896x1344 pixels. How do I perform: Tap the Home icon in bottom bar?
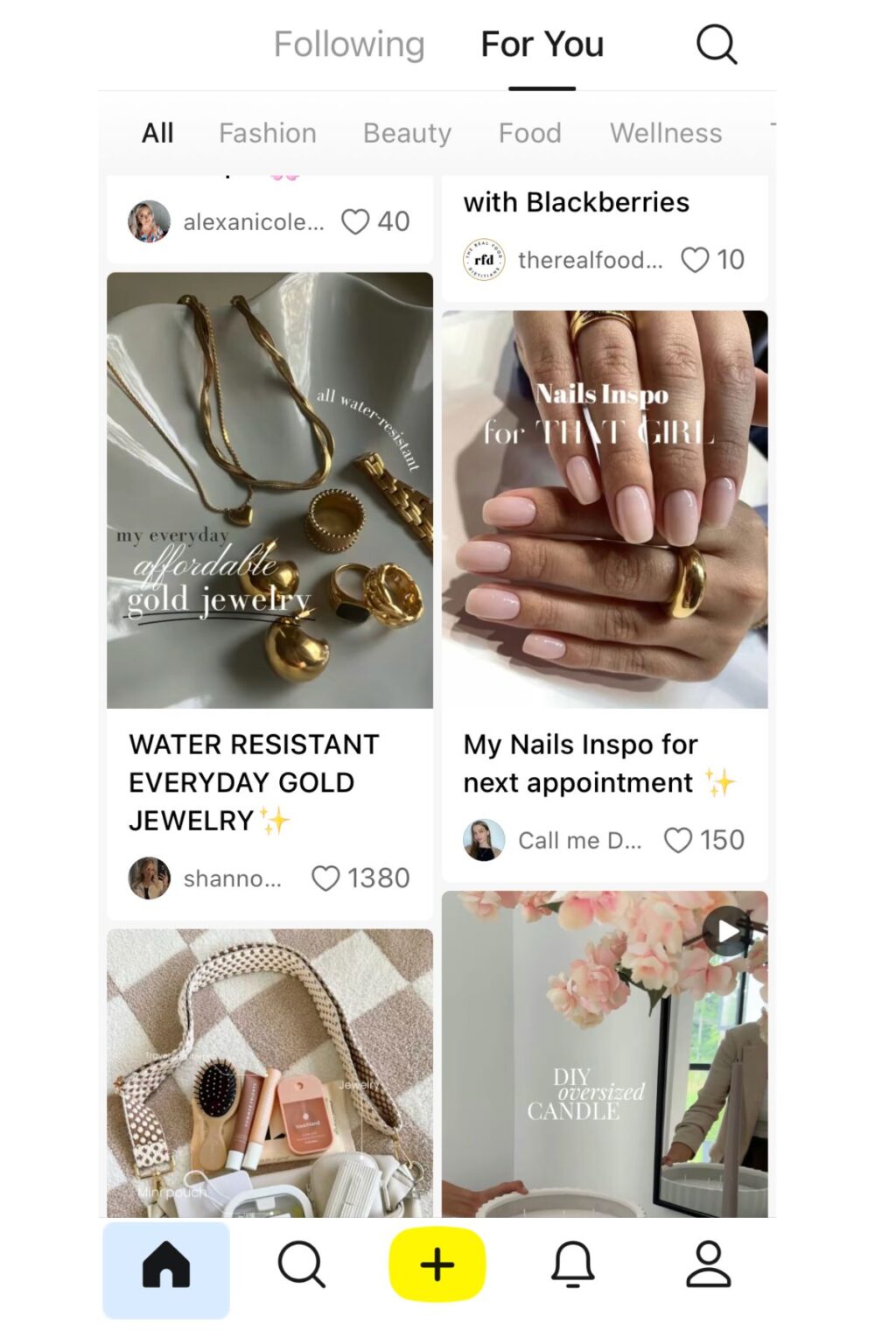pyautogui.click(x=166, y=1265)
